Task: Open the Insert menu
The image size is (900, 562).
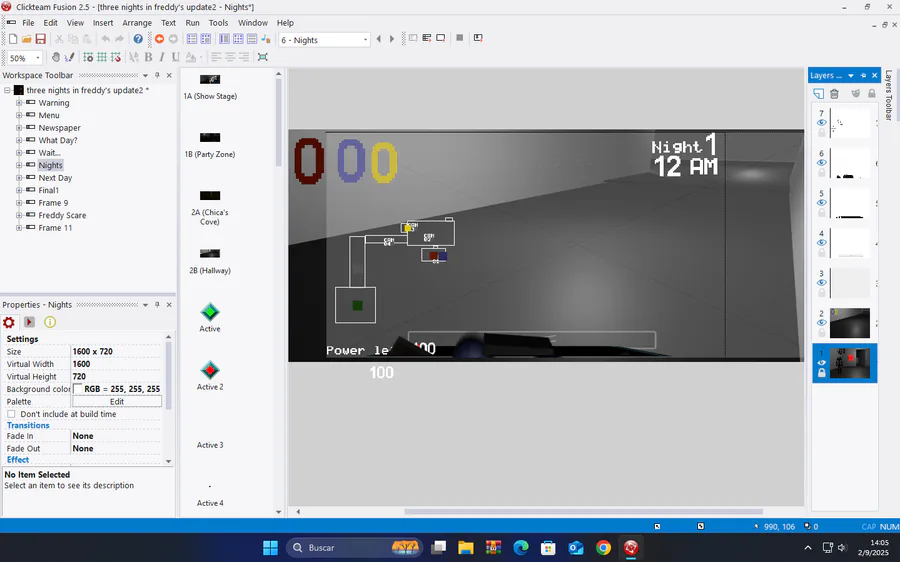Action: click(103, 23)
